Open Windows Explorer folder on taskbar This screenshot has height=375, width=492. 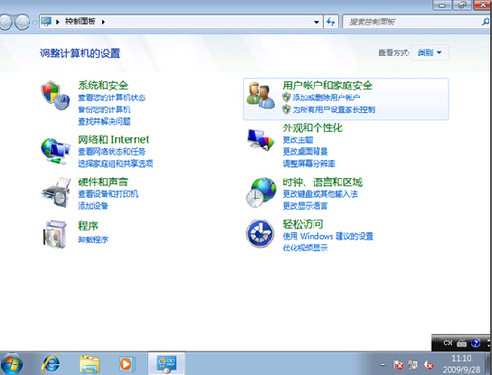89,364
